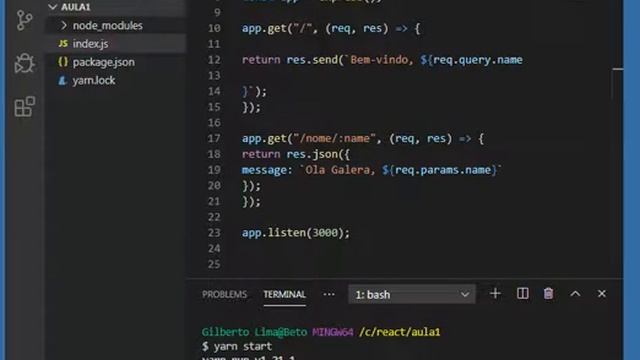Image resolution: width=640 pixels, height=360 pixels.
Task: Click req.params.name on line 19
Action: tap(443, 170)
